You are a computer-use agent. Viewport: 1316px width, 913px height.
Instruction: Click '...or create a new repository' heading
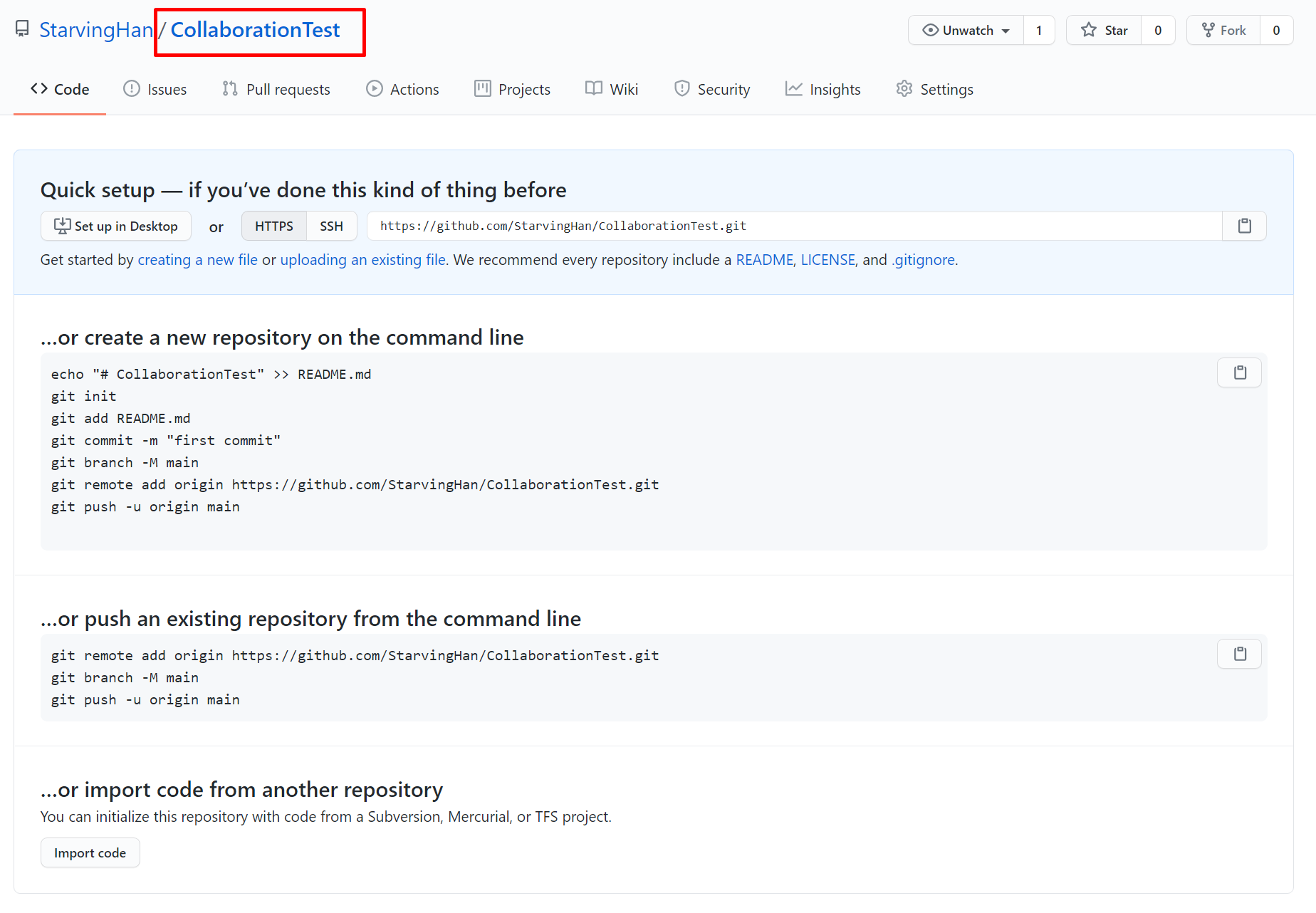pos(282,338)
